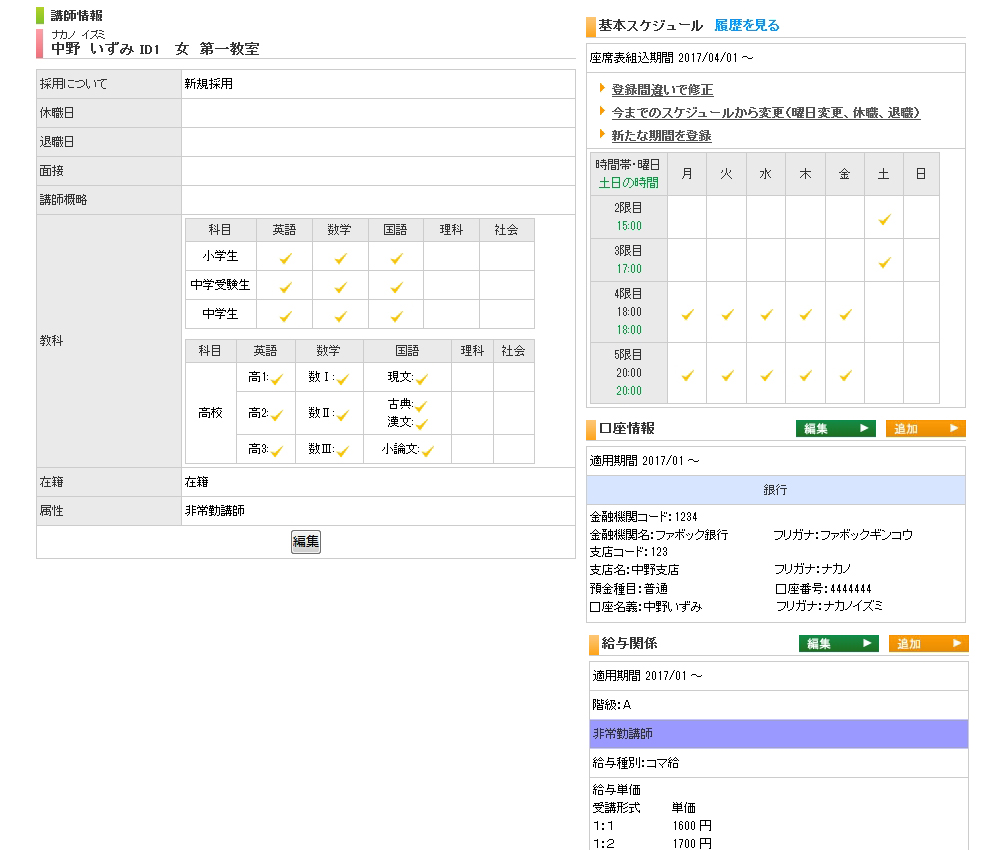
Task: Click the 土日の時間 green label
Action: 628,183
